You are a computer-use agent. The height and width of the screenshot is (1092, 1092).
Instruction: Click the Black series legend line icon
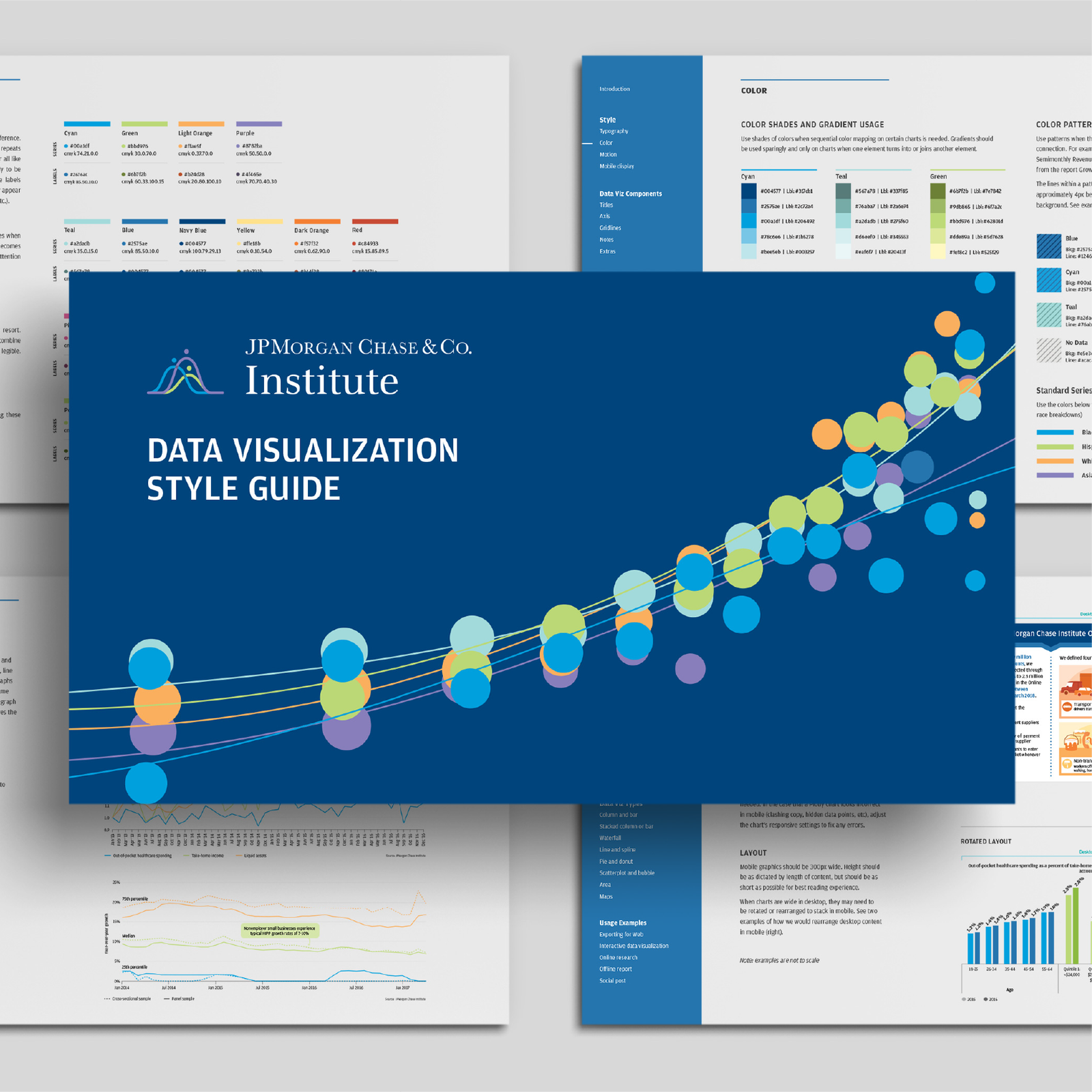click(1054, 431)
